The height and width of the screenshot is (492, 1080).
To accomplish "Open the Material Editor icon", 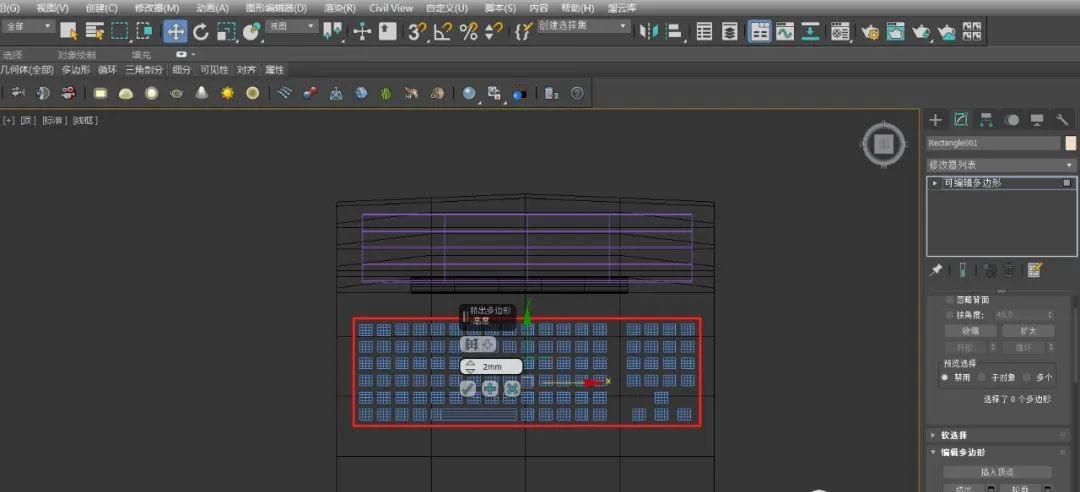I will click(840, 31).
